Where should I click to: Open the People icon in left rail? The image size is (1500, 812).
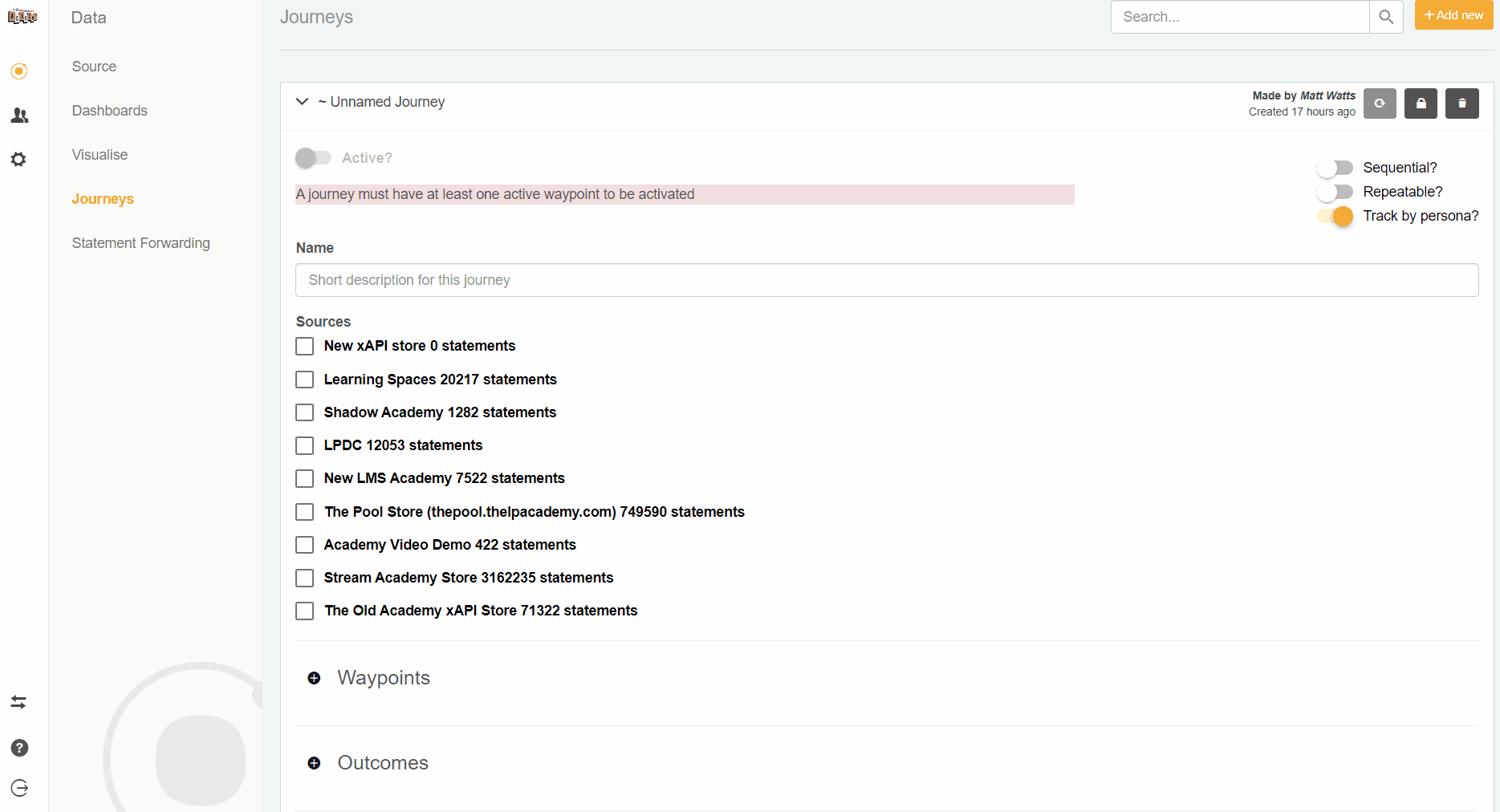click(x=19, y=116)
